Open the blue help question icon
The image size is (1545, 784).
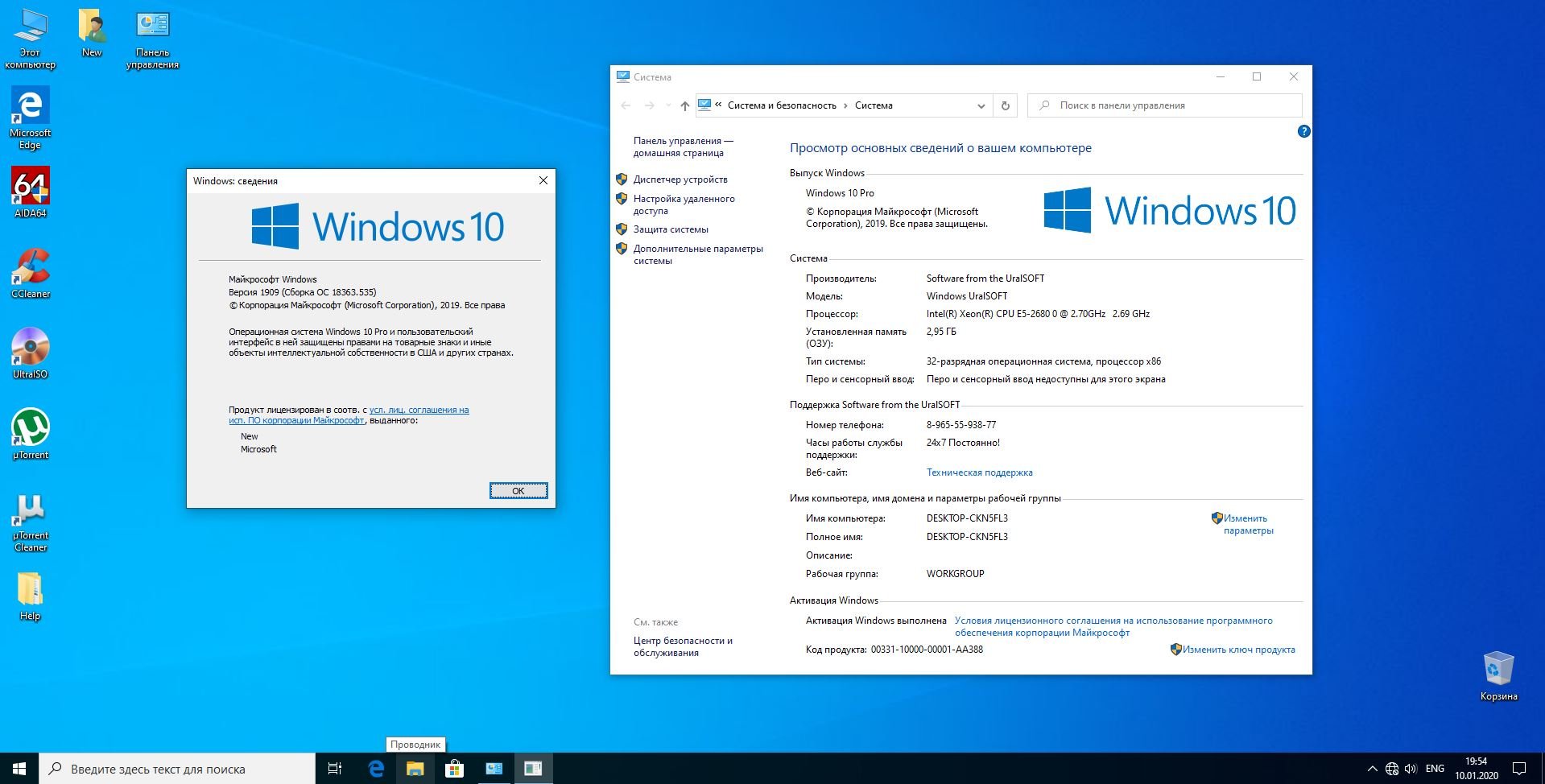point(1303,131)
